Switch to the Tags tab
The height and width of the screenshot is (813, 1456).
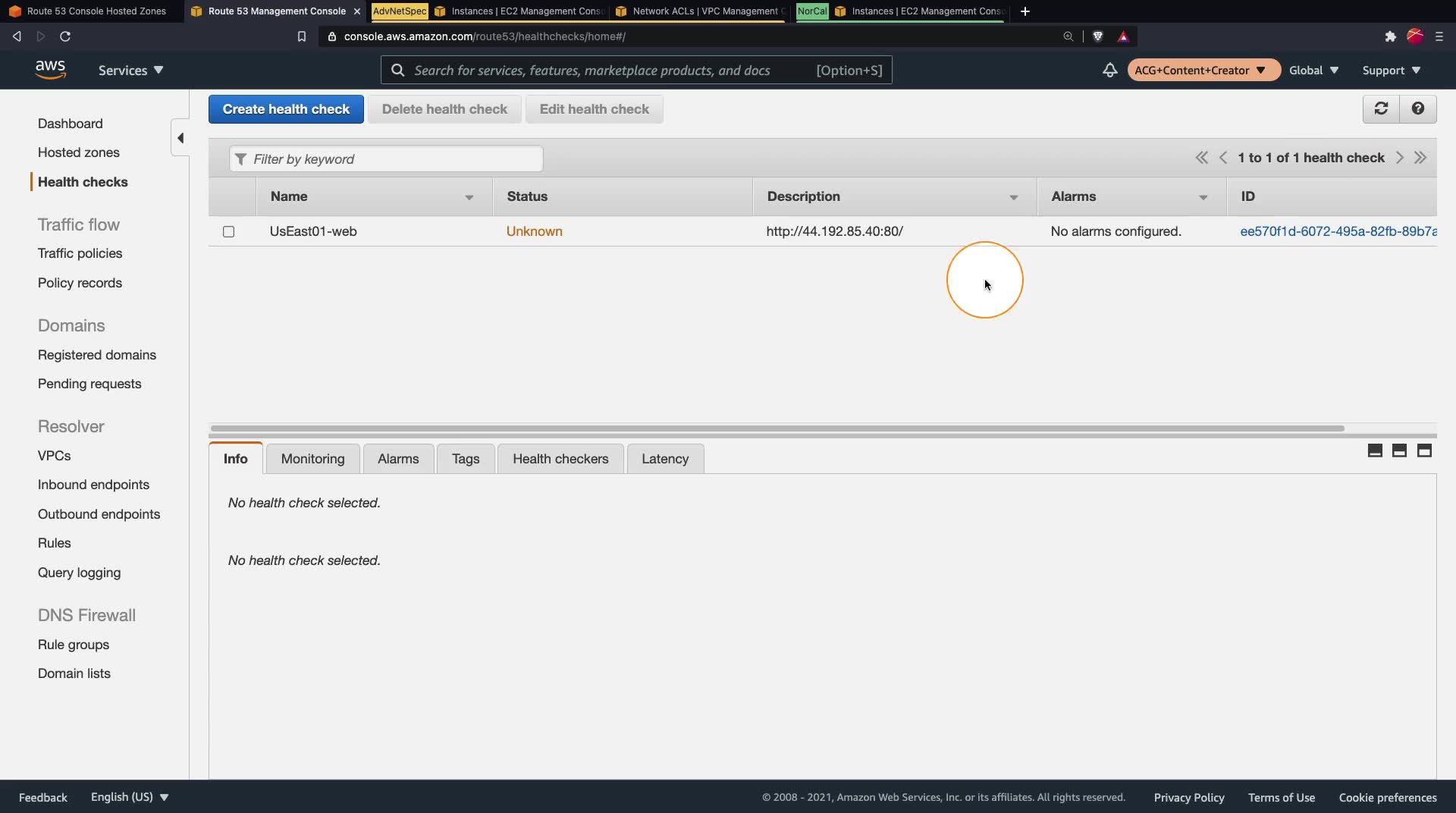[x=466, y=459]
